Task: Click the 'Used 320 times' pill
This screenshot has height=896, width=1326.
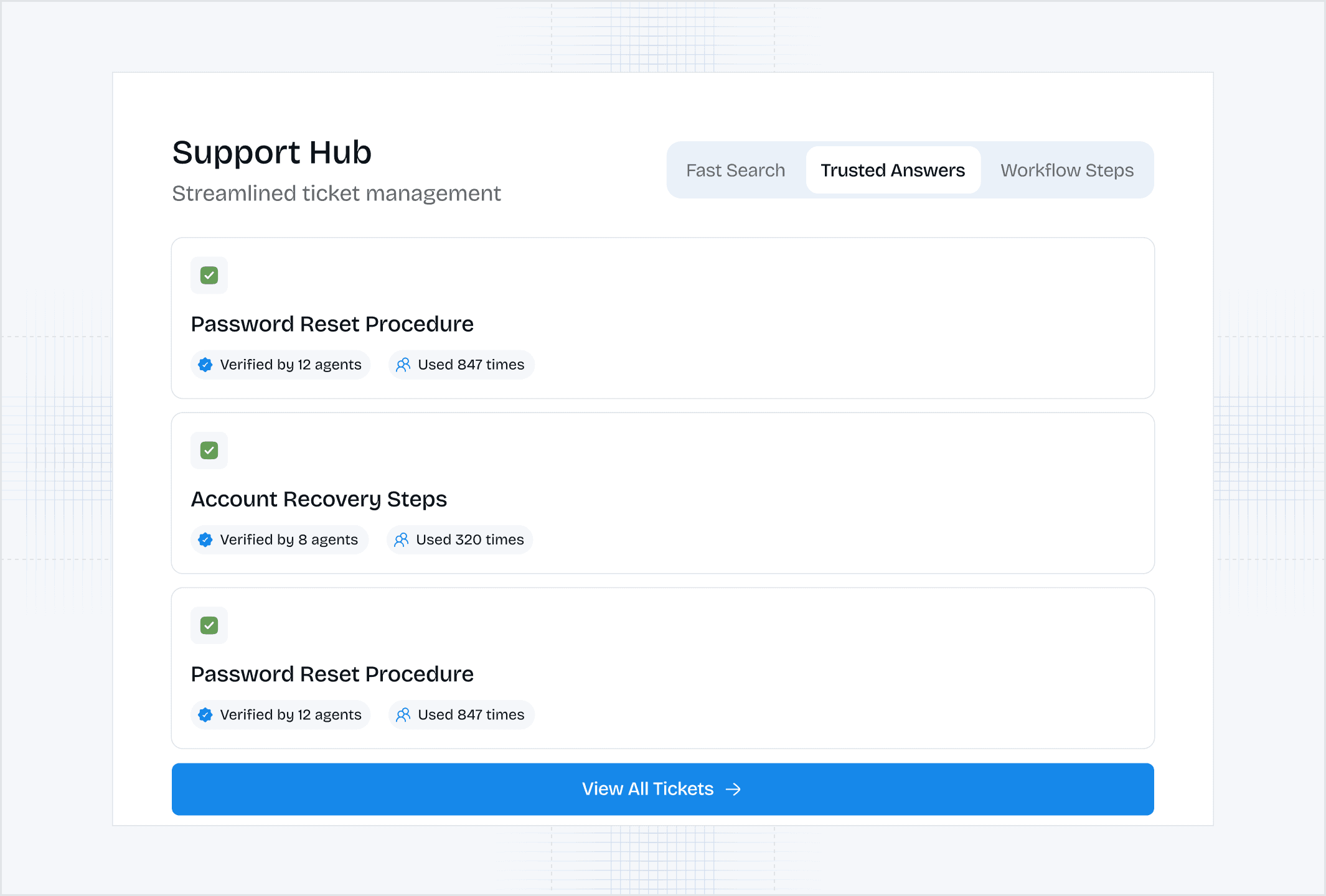Action: [461, 539]
